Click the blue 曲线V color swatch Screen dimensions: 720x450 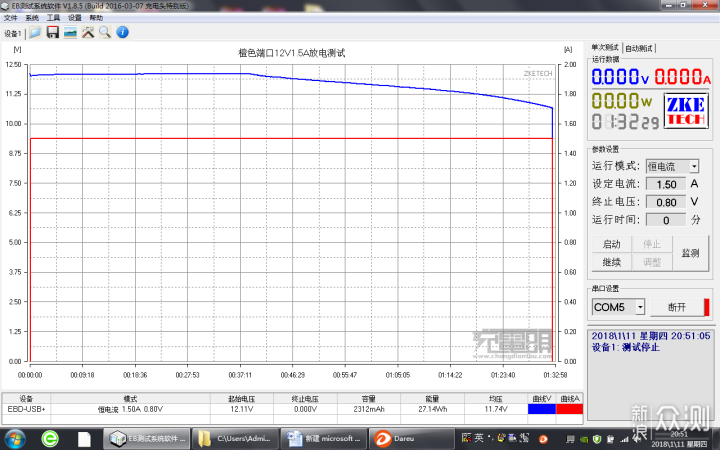click(542, 409)
